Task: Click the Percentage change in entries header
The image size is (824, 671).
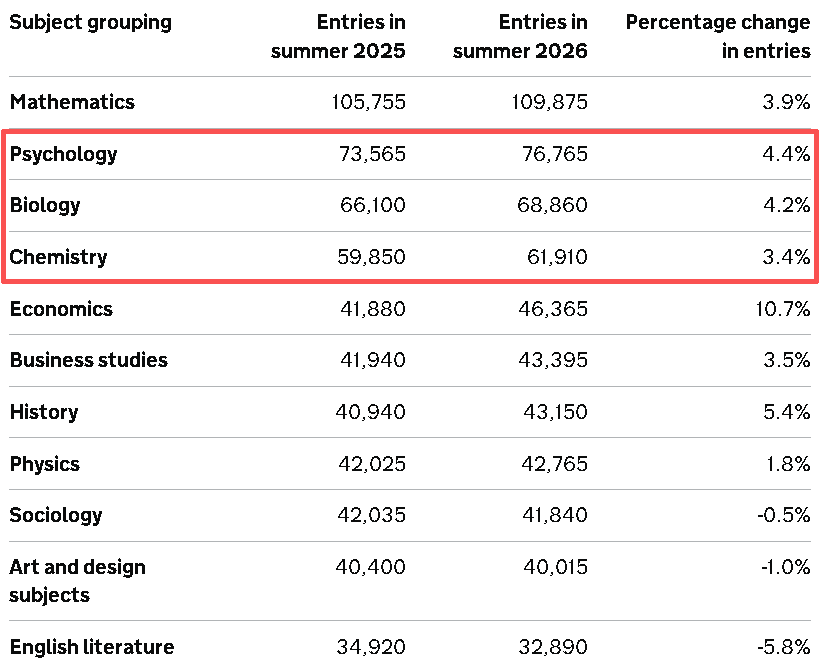Action: (718, 37)
